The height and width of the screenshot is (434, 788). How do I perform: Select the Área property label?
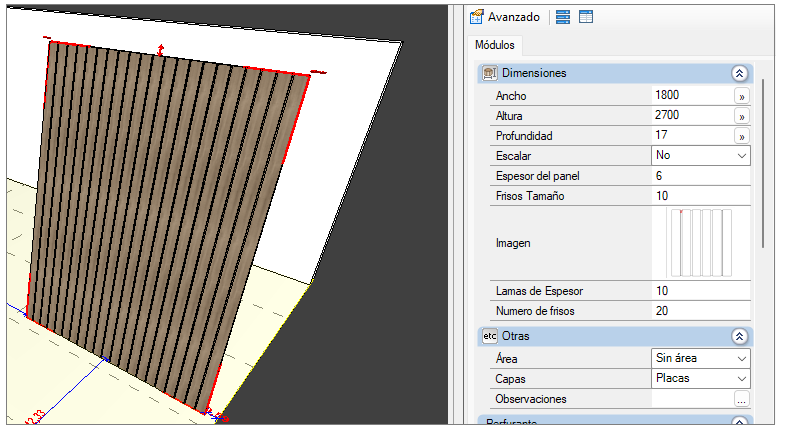(507, 359)
